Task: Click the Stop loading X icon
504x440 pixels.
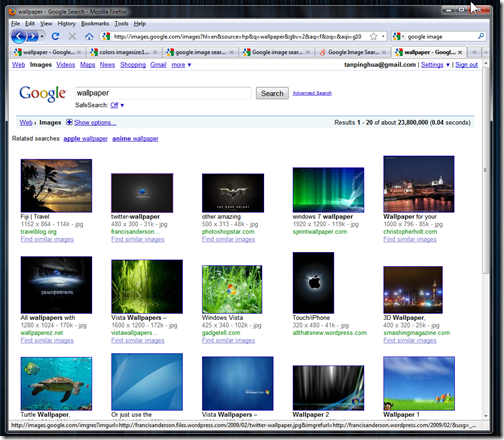Action: pyautogui.click(x=72, y=36)
